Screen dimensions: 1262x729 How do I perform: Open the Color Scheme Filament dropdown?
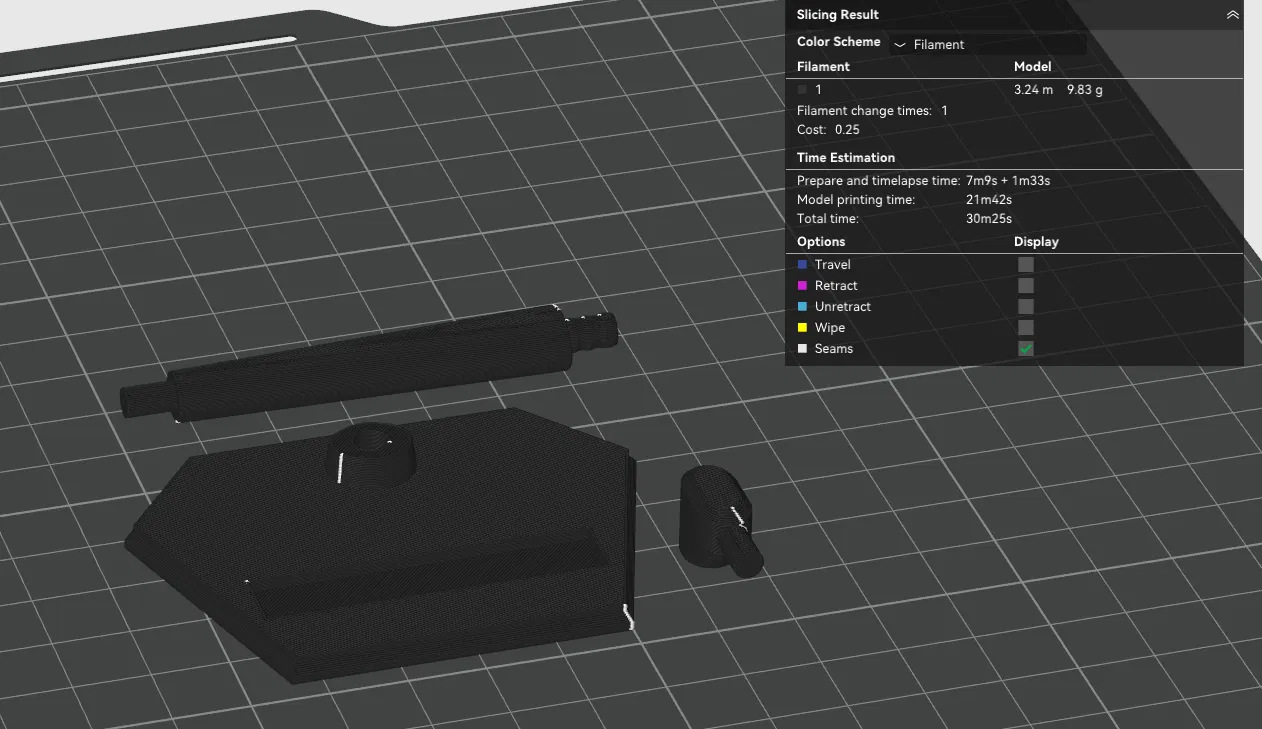[x=987, y=44]
